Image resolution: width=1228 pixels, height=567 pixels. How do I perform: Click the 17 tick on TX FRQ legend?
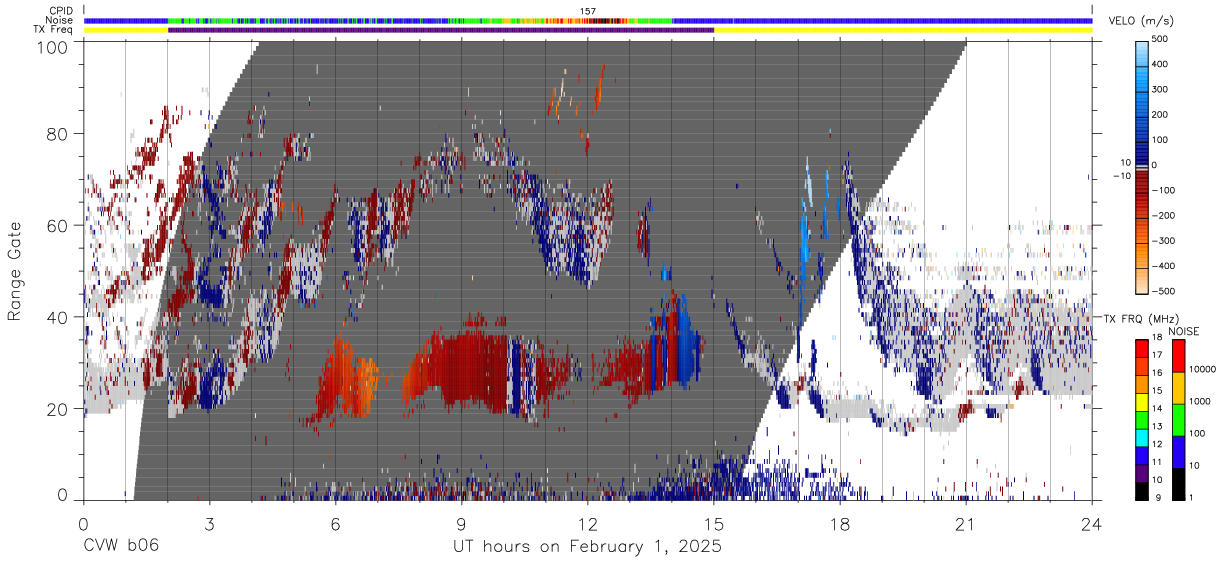1159,355
